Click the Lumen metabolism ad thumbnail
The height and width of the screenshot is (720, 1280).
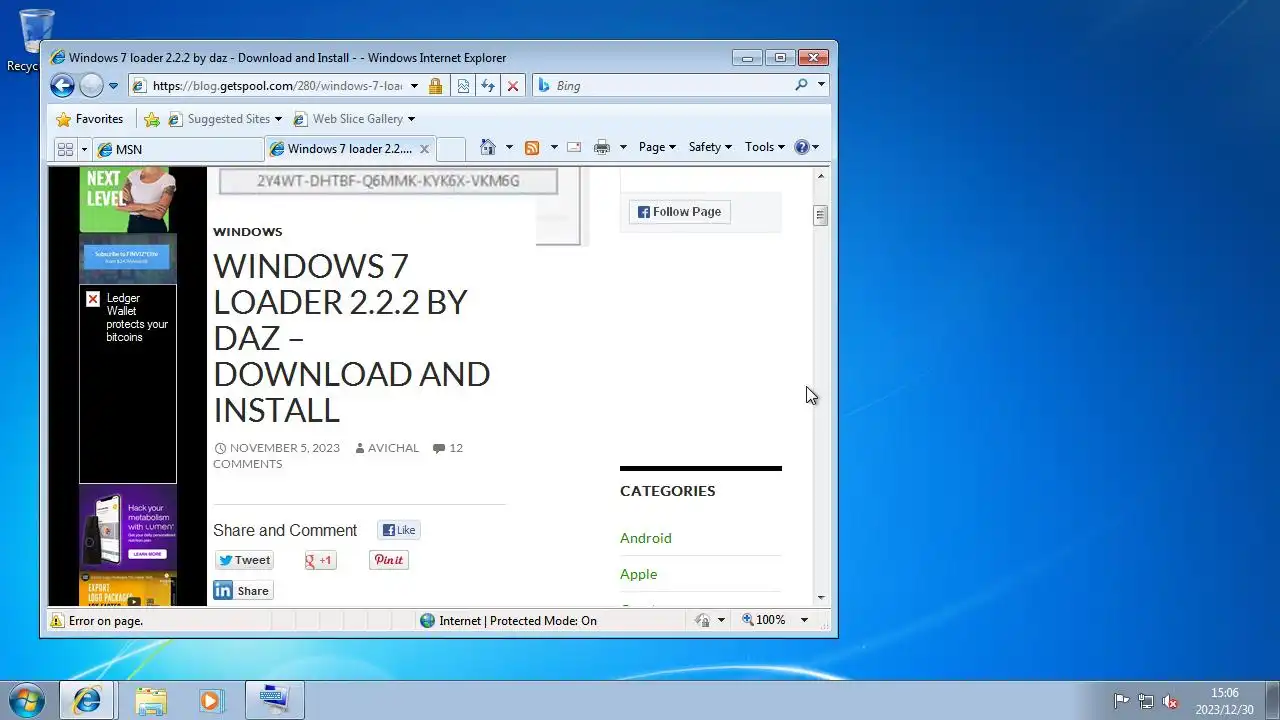click(128, 527)
